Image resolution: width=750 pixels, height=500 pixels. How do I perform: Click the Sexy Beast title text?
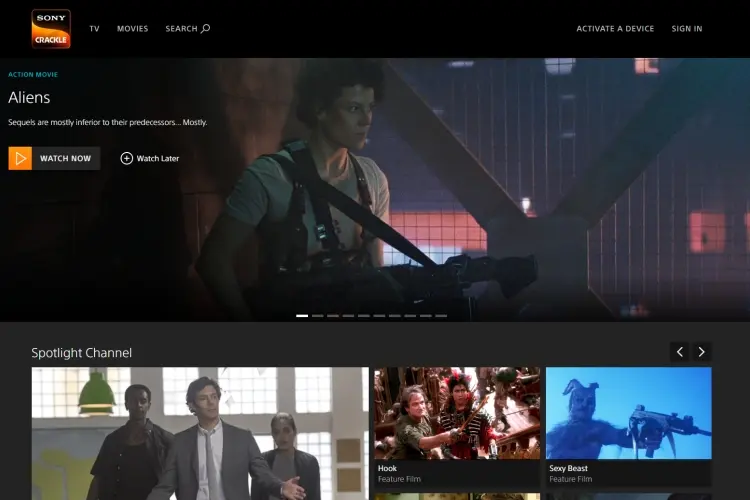tap(568, 468)
